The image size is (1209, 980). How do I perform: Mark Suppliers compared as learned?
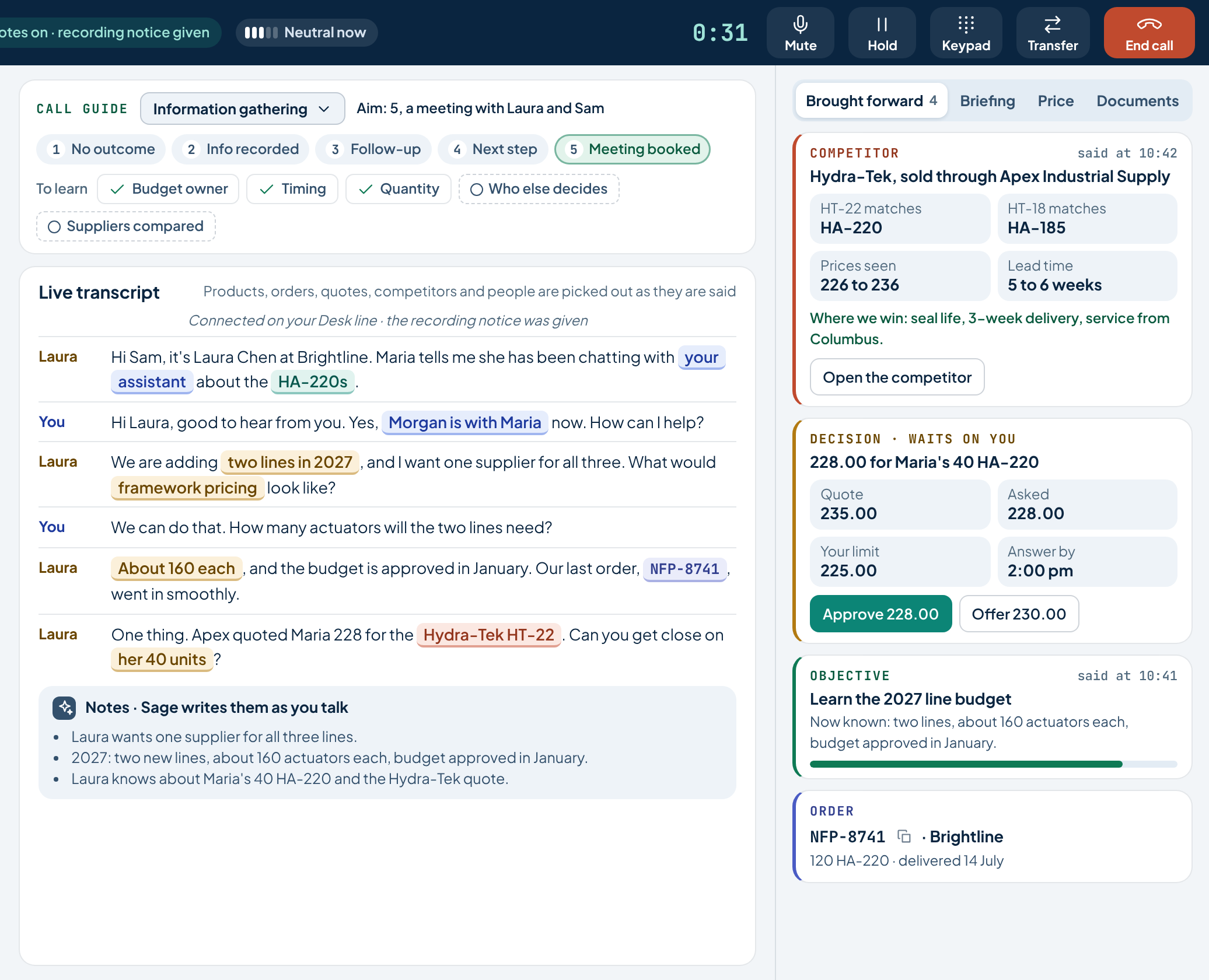pos(125,226)
